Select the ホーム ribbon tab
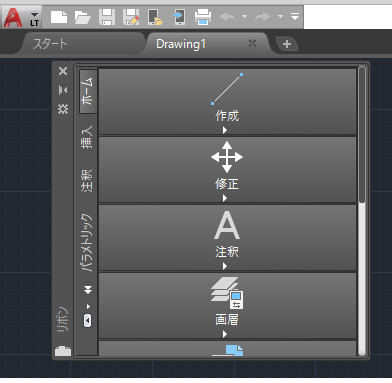This screenshot has height=383, width=392. 88,91
